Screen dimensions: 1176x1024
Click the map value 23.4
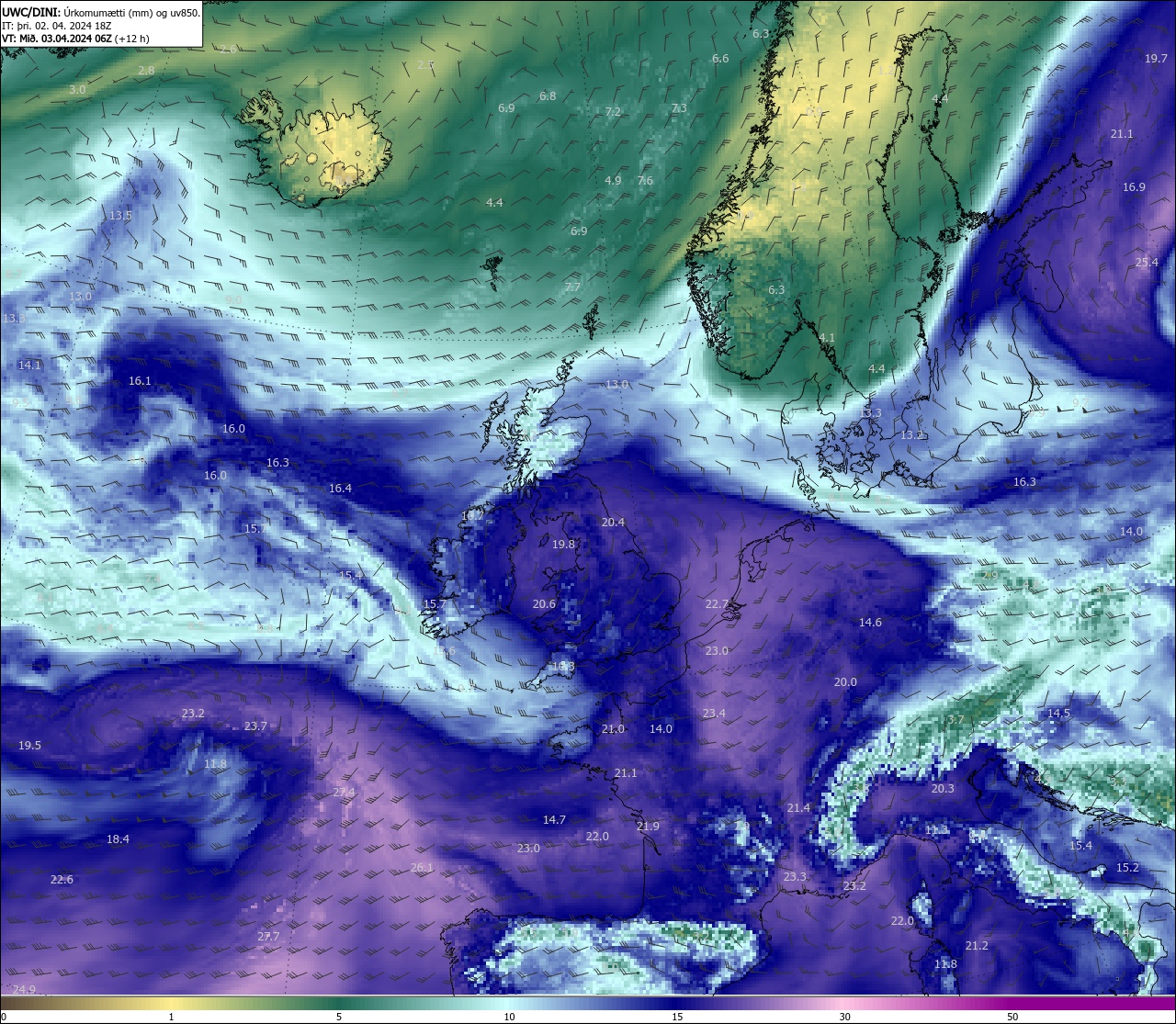[x=714, y=714]
